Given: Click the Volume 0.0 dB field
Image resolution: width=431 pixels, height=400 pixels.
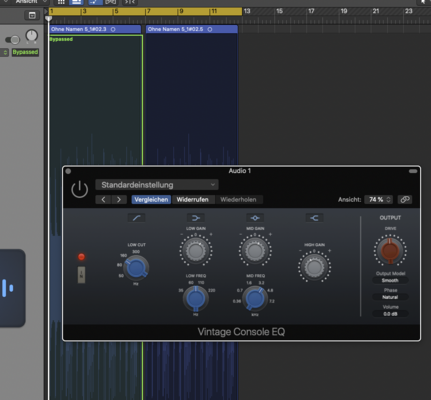Looking at the screenshot, I should (x=390, y=314).
